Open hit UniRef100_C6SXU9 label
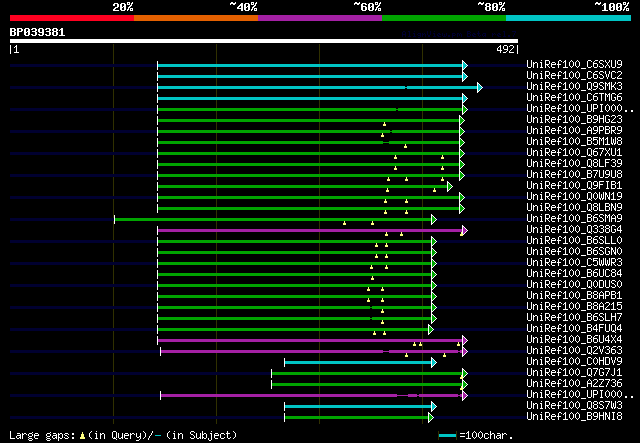Image resolution: width=640 pixels, height=443 pixels. tap(574, 65)
